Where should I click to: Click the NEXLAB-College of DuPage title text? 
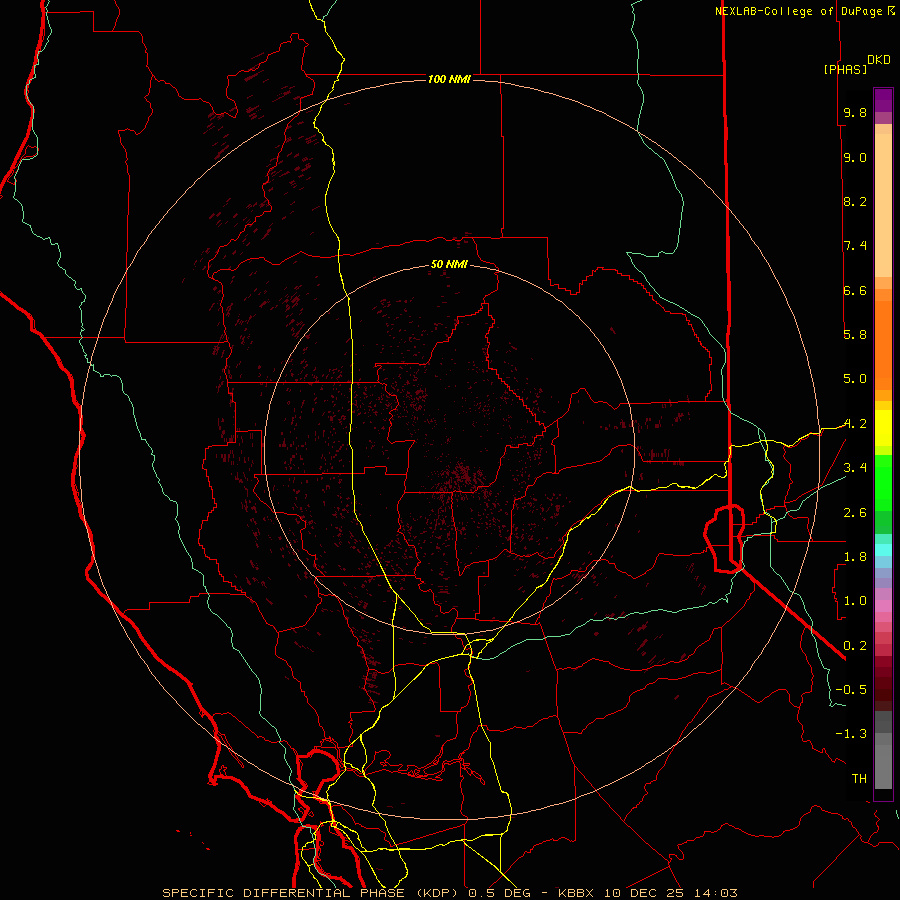click(x=798, y=11)
